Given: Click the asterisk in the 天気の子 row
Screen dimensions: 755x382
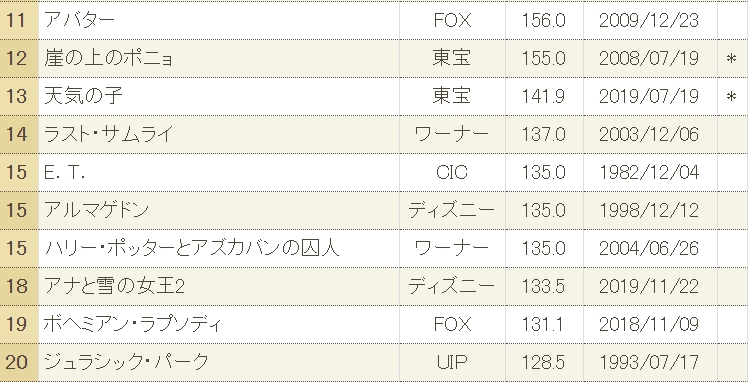Looking at the screenshot, I should 731,97.
